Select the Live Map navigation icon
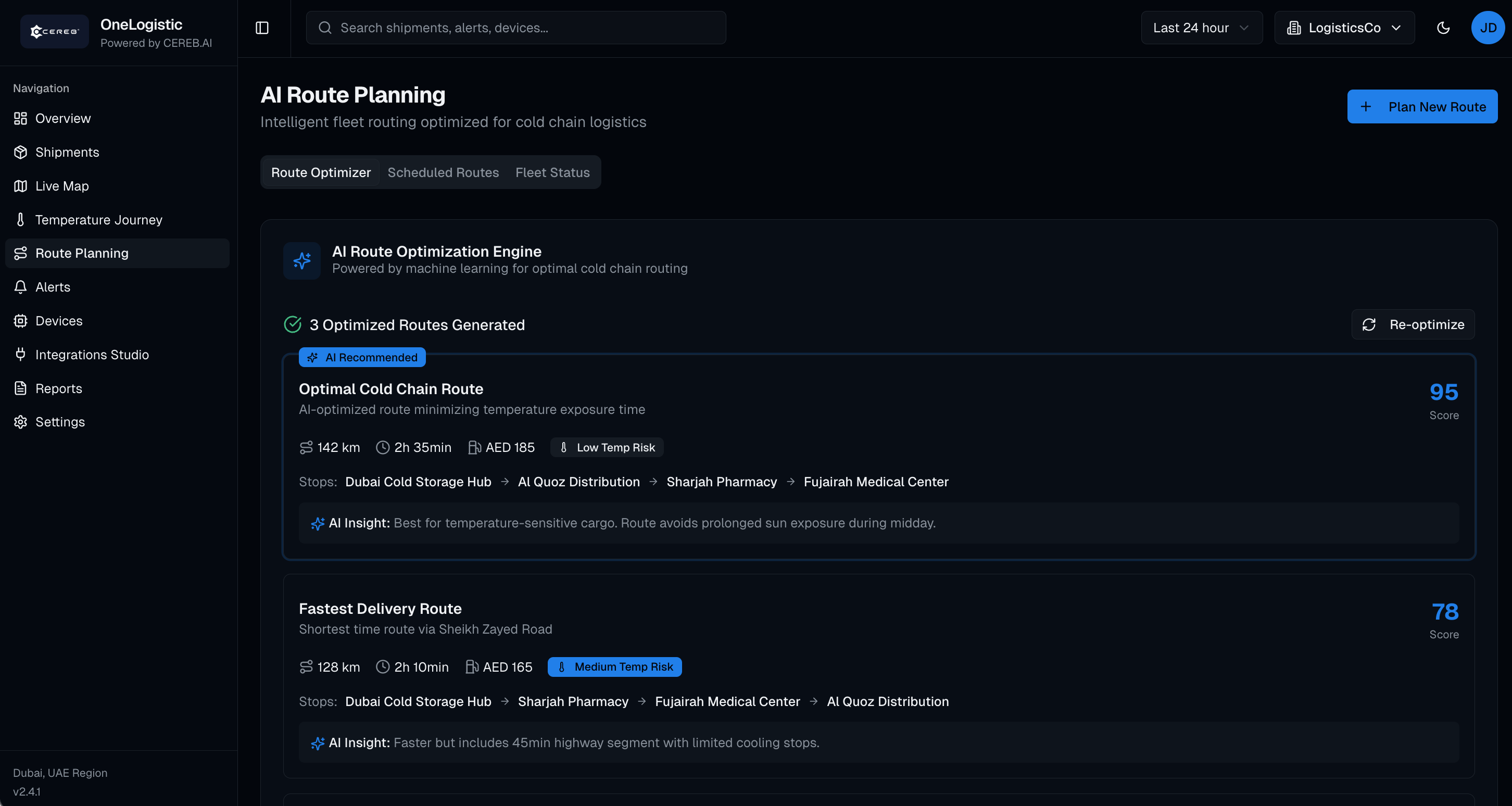The width and height of the screenshot is (1512, 806). [x=20, y=185]
